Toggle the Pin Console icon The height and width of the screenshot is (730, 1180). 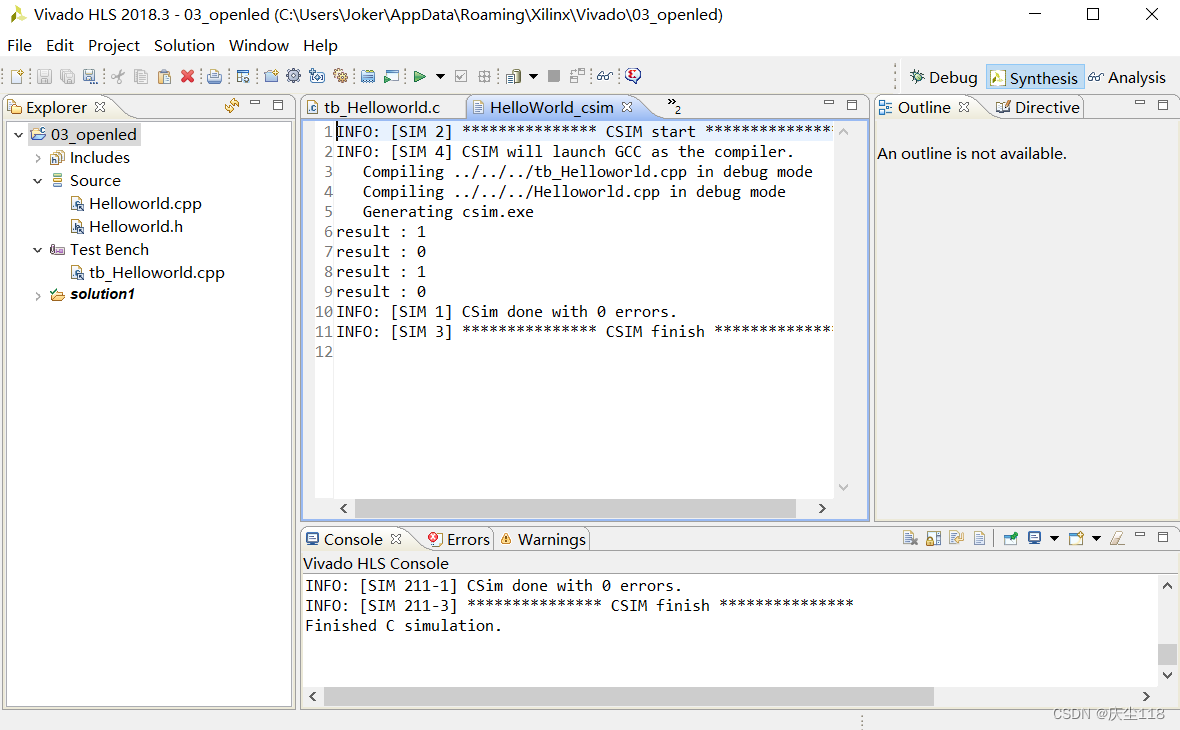pyautogui.click(x=1011, y=538)
